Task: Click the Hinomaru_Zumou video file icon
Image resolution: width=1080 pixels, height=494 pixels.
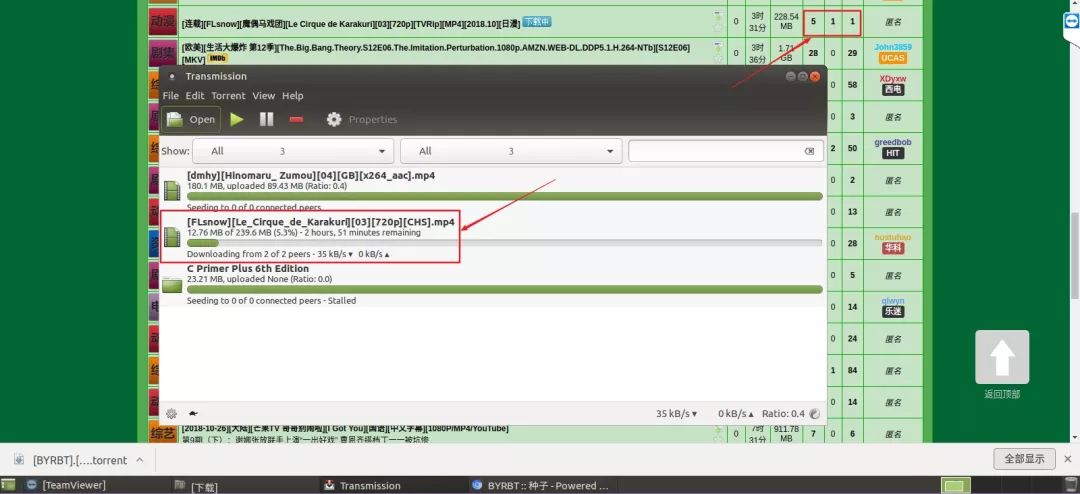Action: click(x=172, y=190)
